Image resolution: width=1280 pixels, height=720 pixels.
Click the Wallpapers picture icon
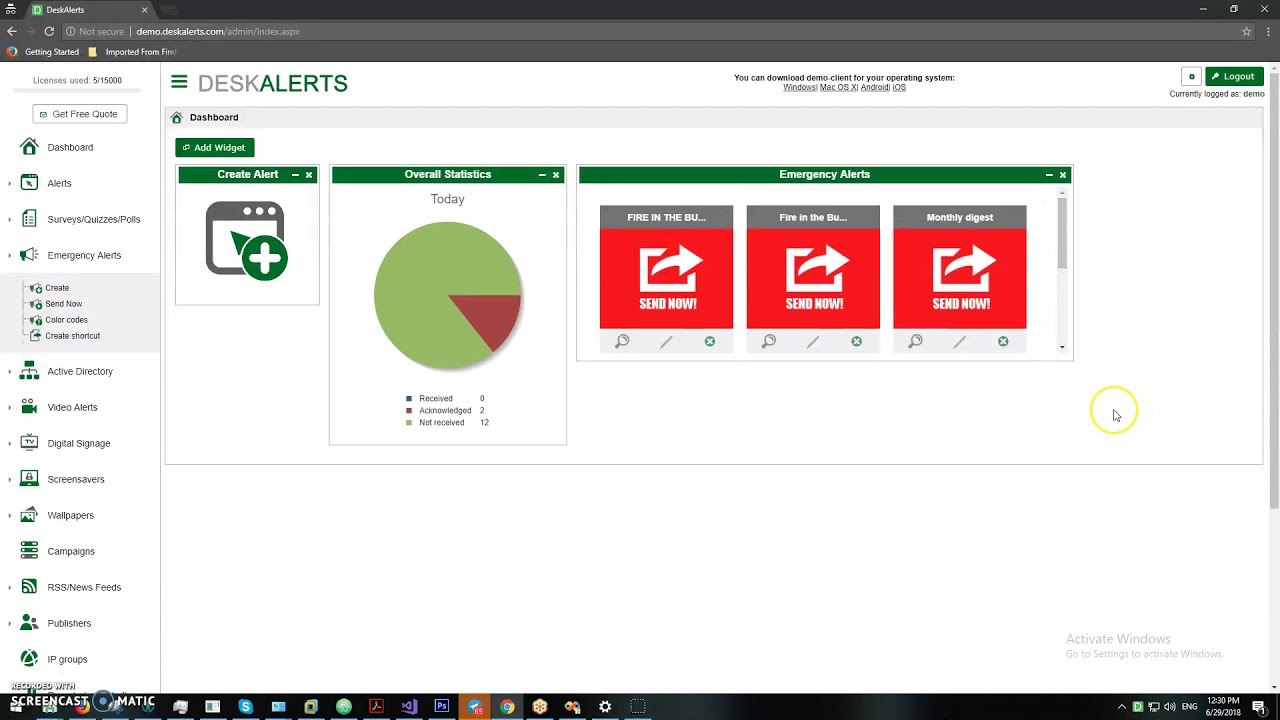coord(29,515)
